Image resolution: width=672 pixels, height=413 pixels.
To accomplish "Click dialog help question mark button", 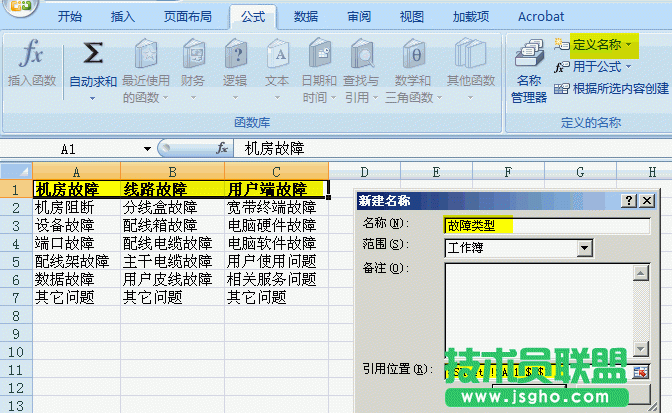I will [629, 201].
